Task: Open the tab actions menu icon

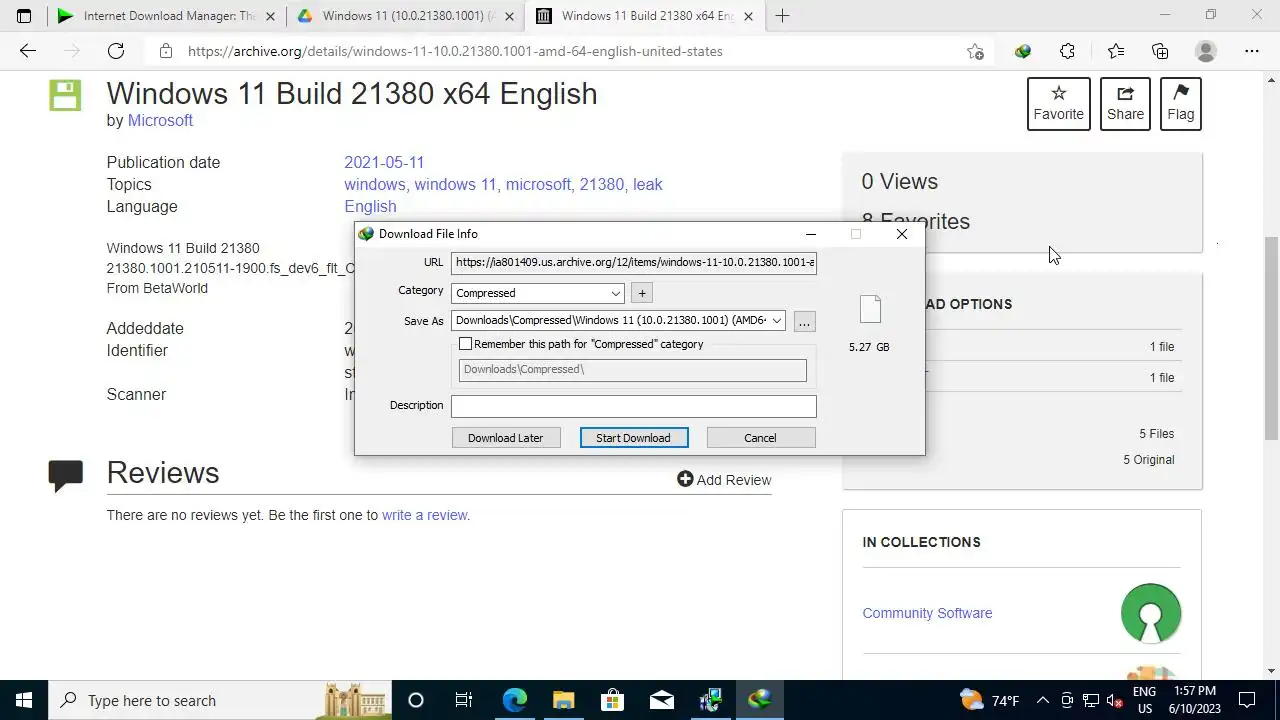Action: (x=24, y=16)
